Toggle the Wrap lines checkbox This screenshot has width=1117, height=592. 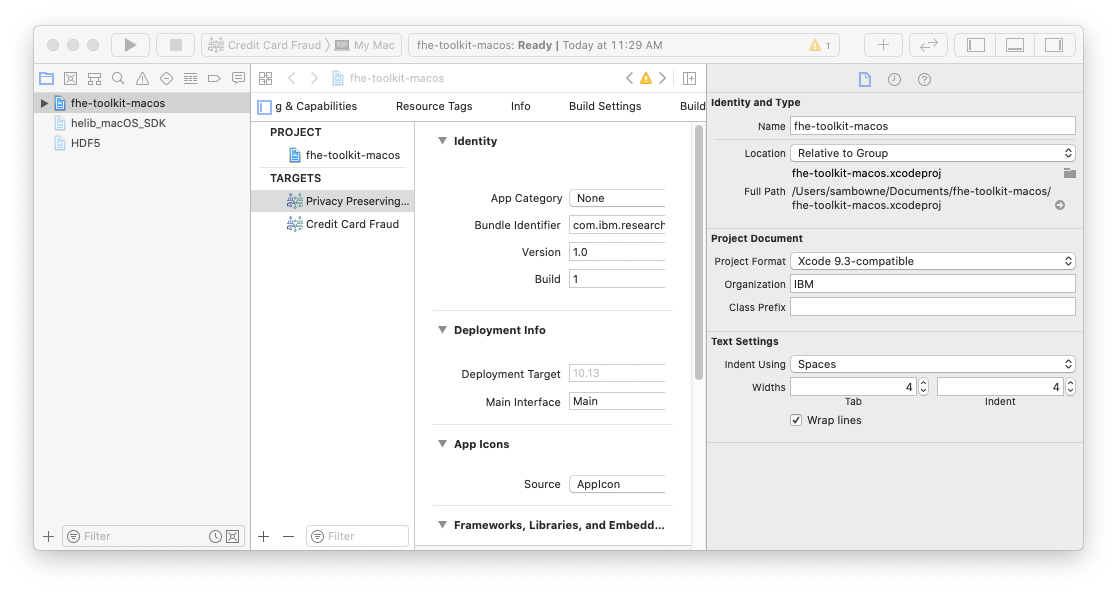(x=796, y=420)
